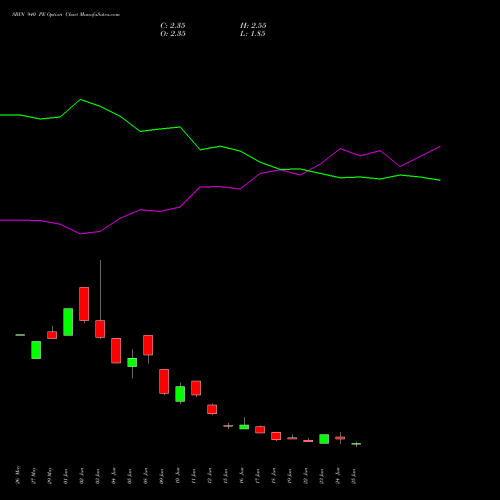Click the high value H: 2.55
Viewport: 500px width, 500px height.
[253, 26]
